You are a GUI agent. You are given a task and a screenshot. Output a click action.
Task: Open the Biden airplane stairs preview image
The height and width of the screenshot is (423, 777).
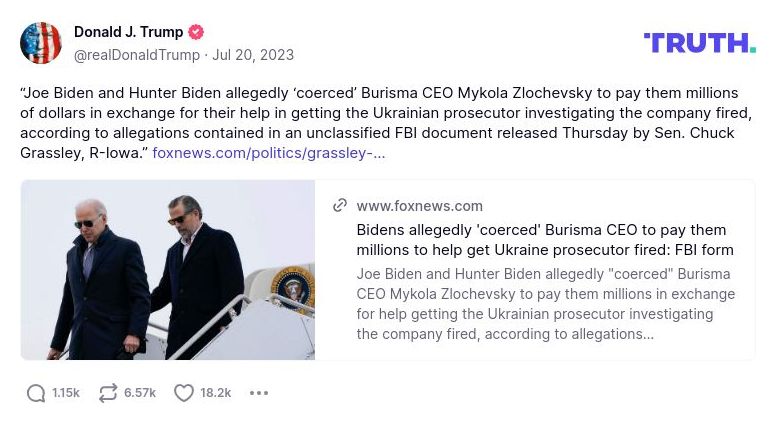[x=168, y=270]
